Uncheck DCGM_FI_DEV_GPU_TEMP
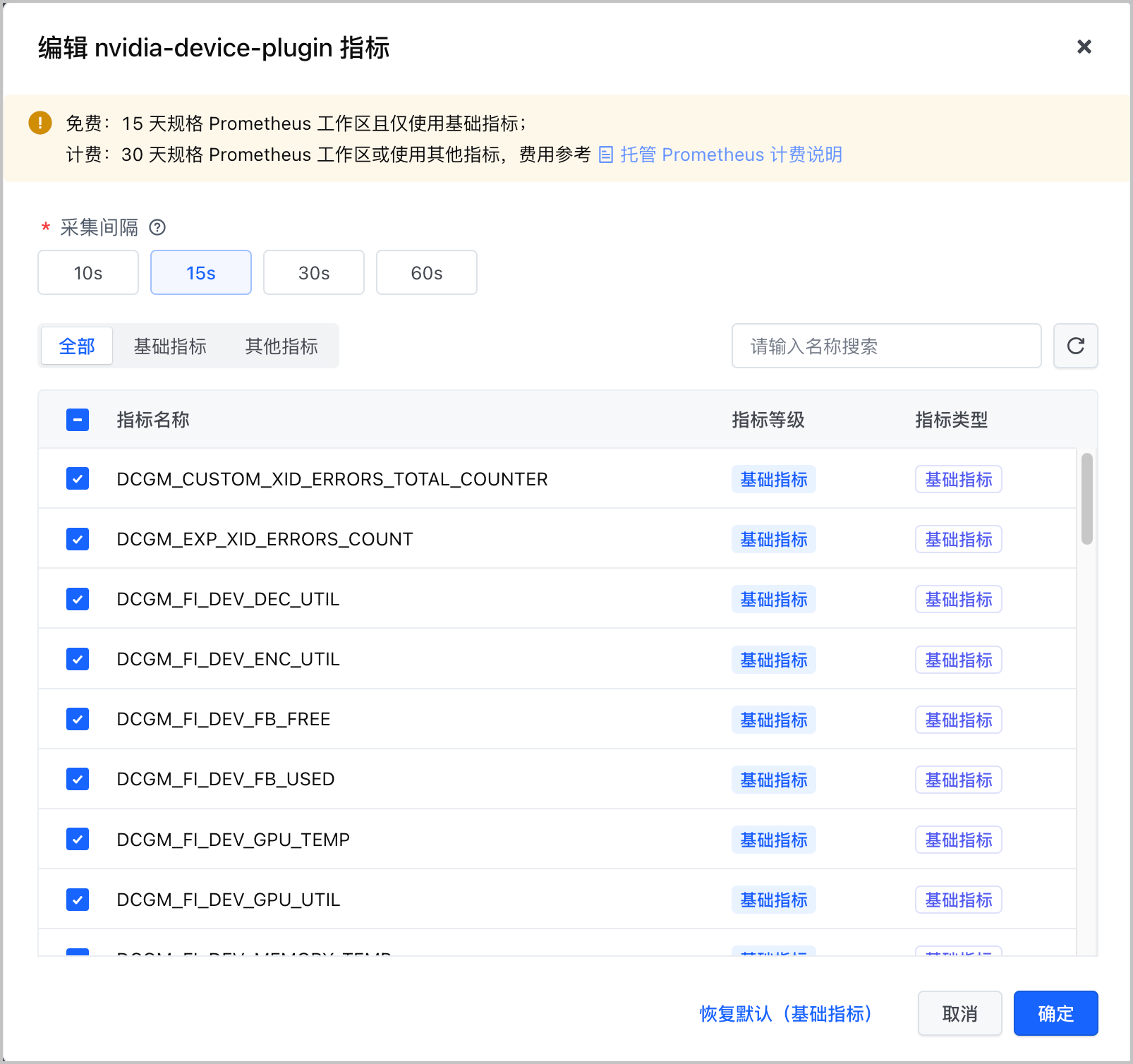Viewport: 1133px width, 1064px height. tap(78, 840)
